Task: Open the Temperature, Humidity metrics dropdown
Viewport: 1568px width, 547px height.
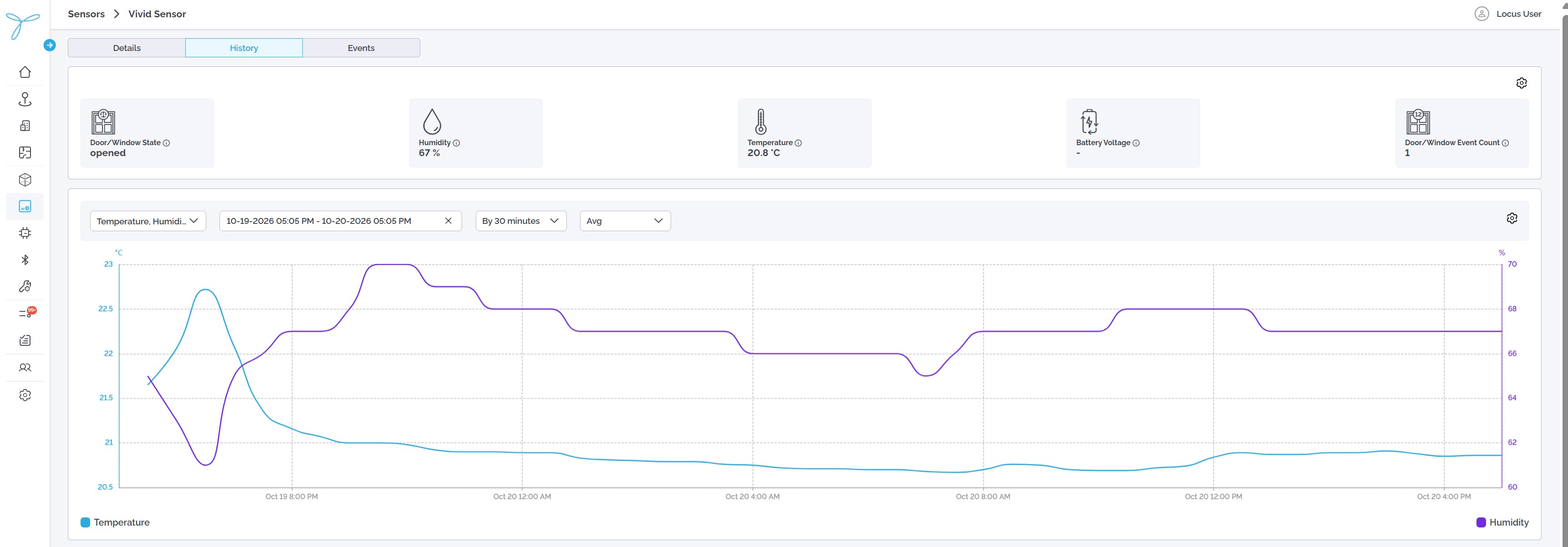Action: coord(148,221)
